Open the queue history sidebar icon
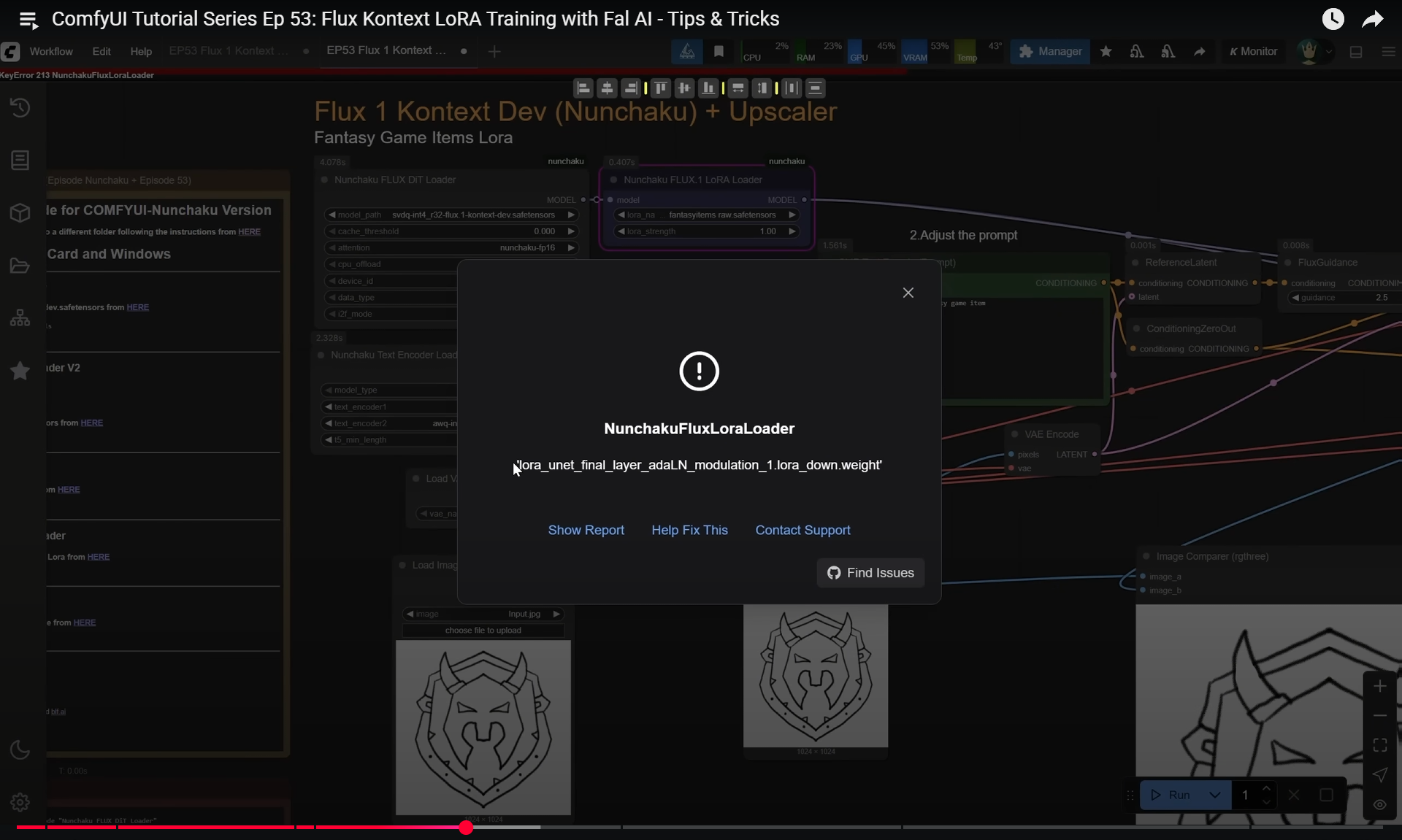The width and height of the screenshot is (1402, 840). (x=20, y=108)
